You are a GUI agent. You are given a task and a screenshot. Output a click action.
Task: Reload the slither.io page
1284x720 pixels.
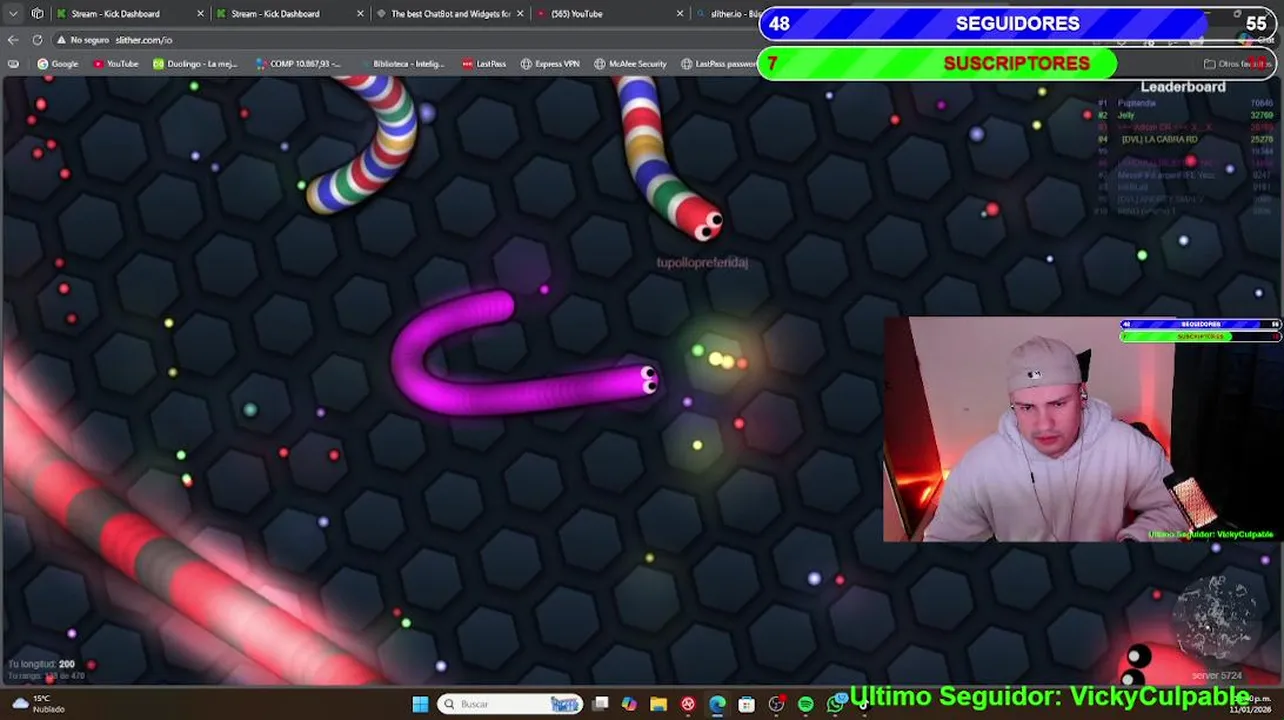(x=37, y=40)
